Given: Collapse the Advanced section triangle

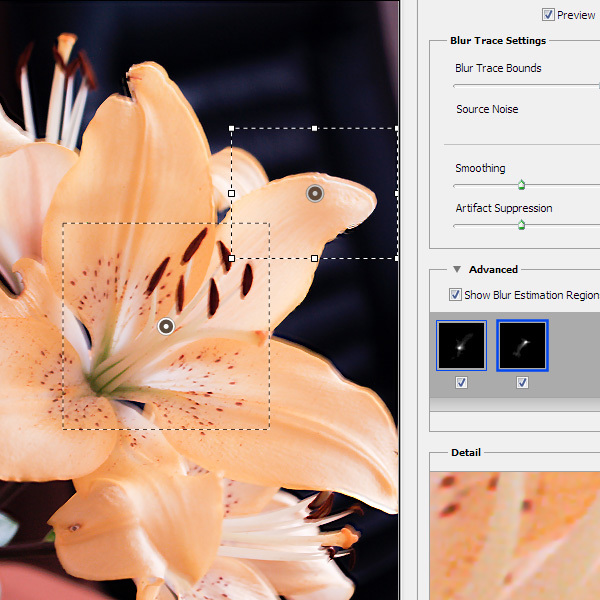Looking at the screenshot, I should [457, 269].
